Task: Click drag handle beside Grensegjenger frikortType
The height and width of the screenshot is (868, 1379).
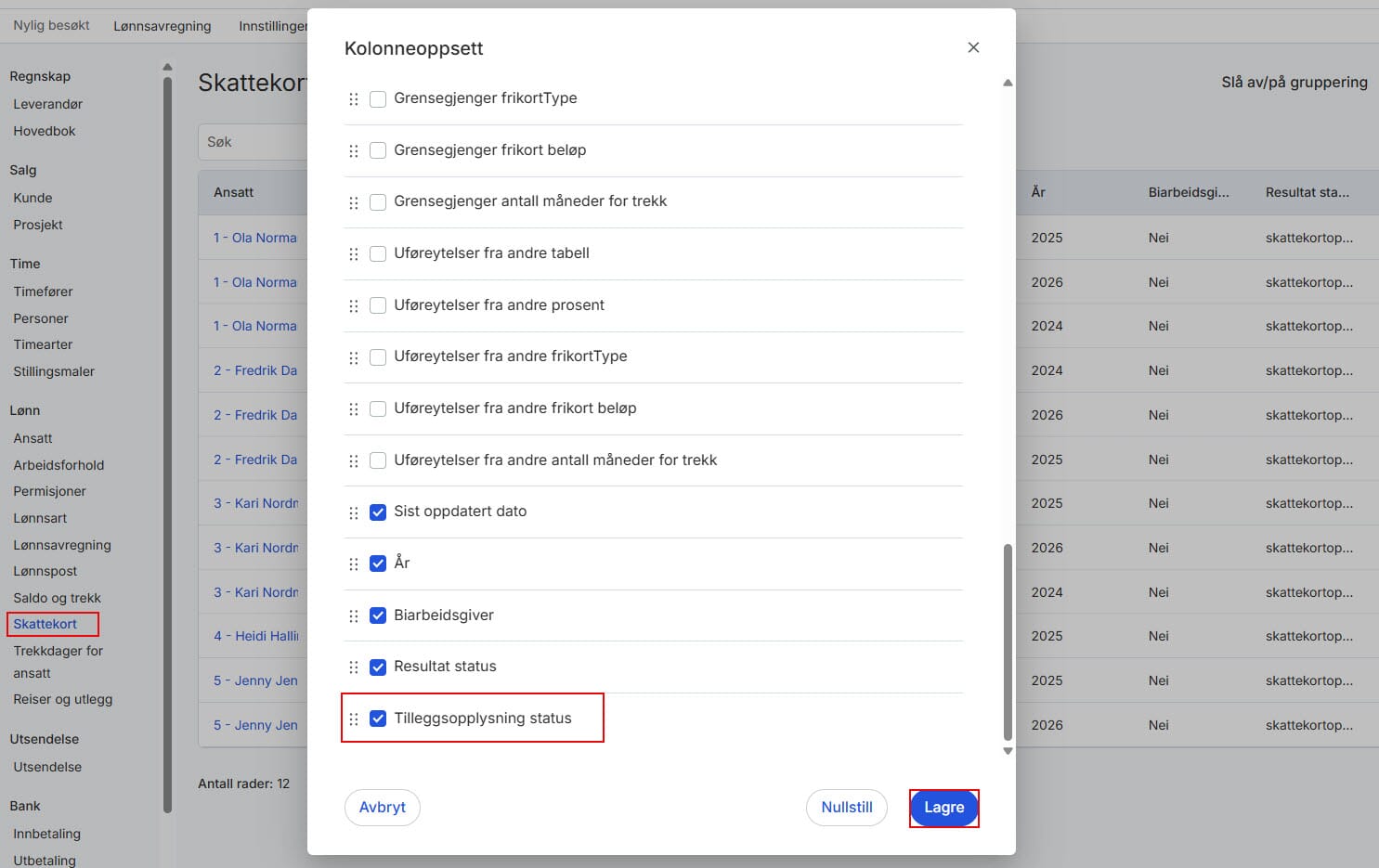Action: 353,98
